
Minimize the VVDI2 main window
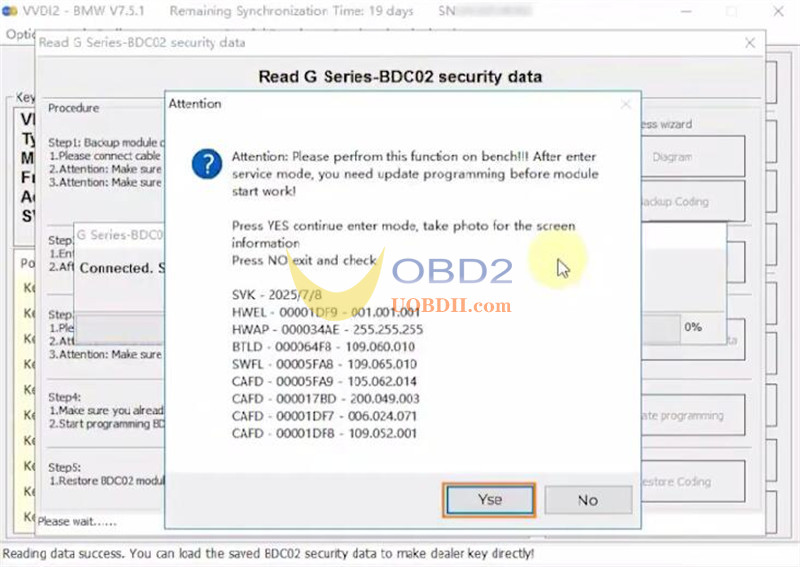click(686, 11)
